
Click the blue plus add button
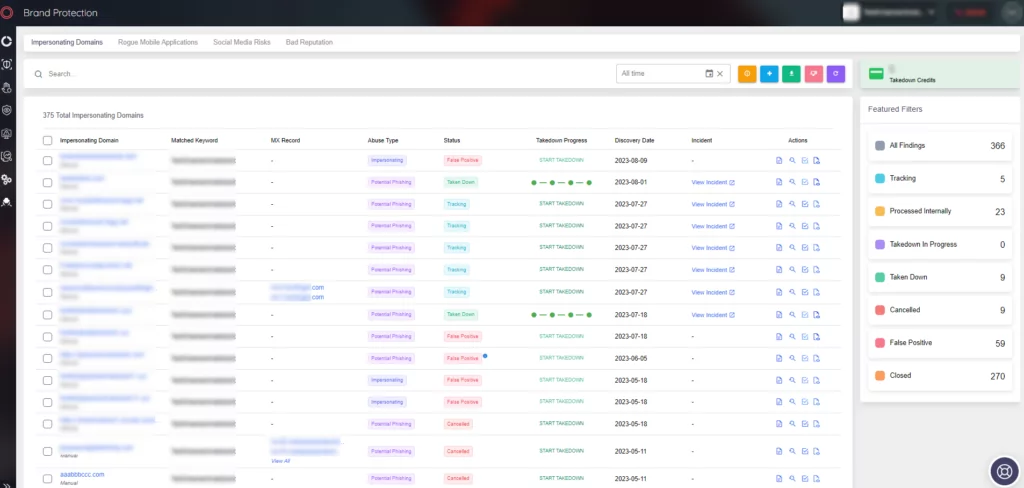(x=769, y=74)
